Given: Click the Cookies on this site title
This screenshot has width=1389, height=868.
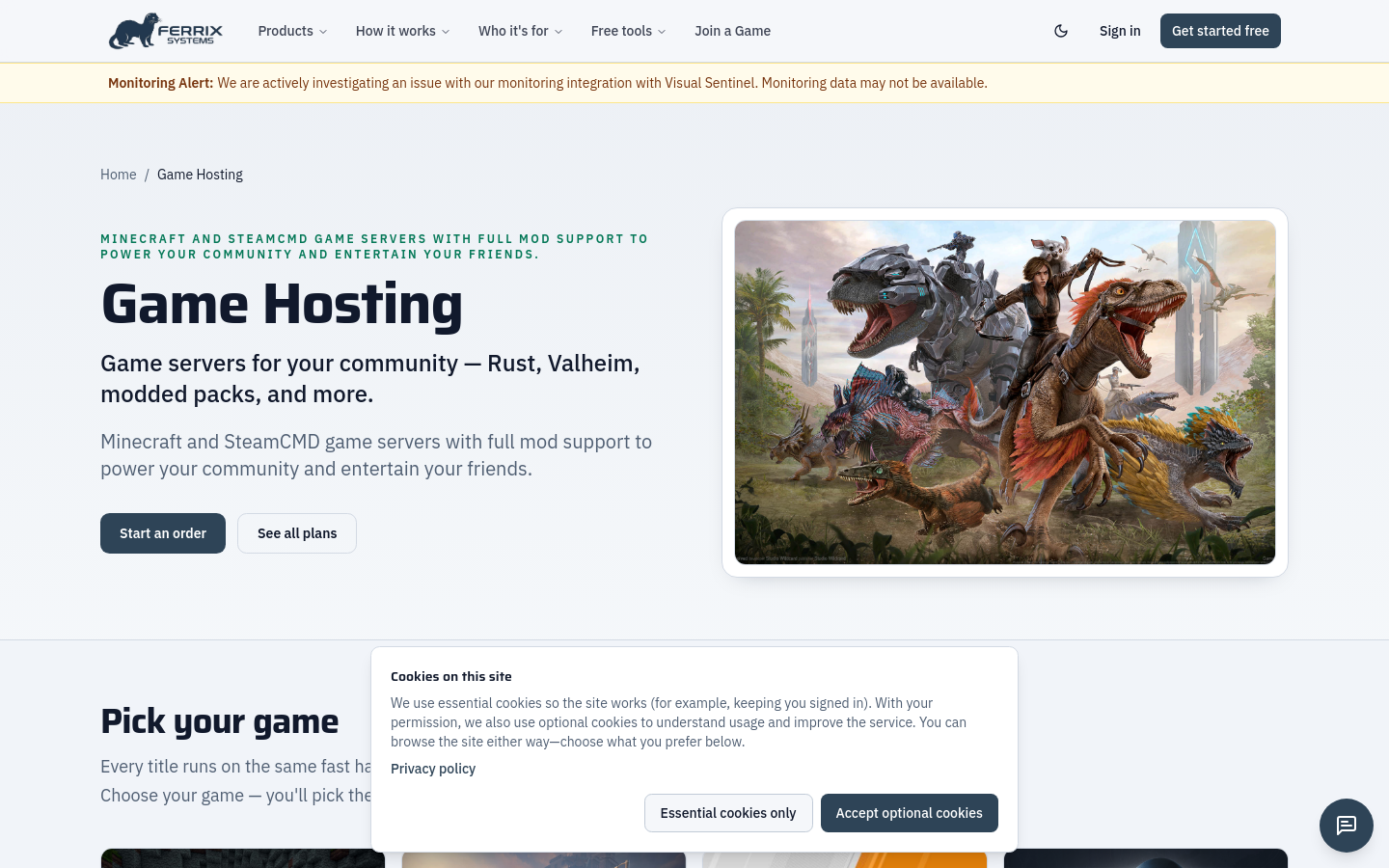Looking at the screenshot, I should point(451,677).
